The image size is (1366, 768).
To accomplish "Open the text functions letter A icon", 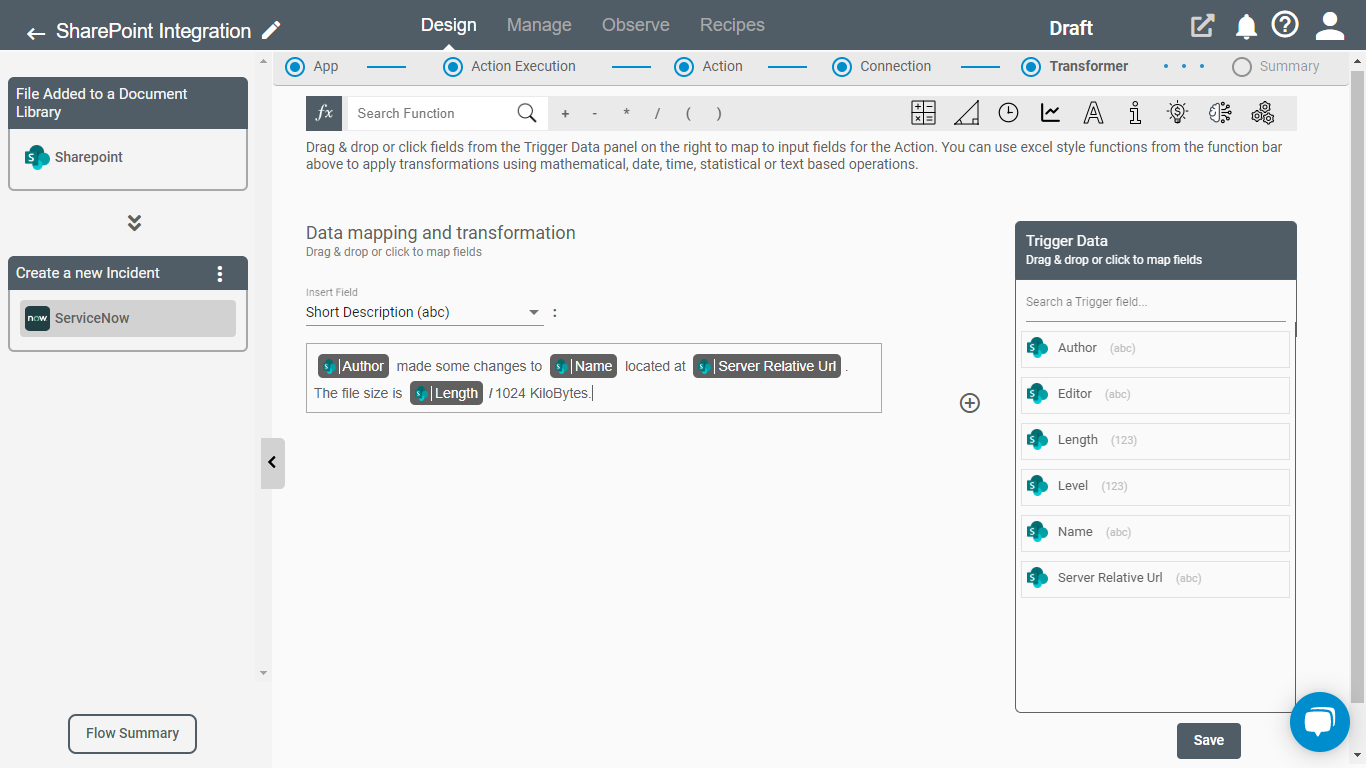I will 1093,113.
